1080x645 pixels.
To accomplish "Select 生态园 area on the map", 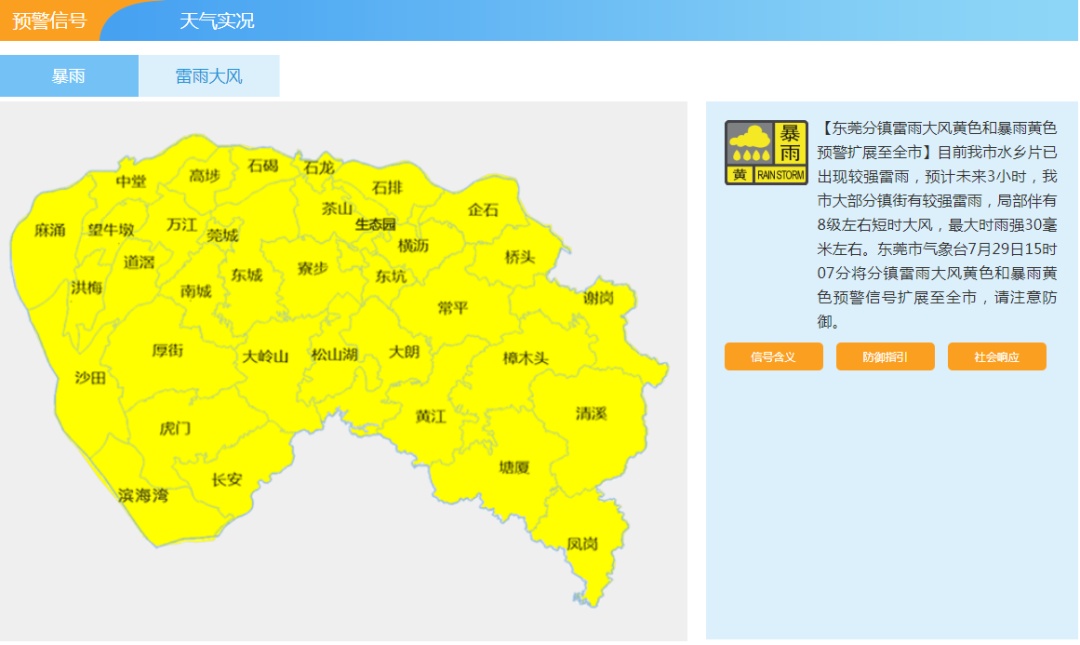I will pos(373,226).
